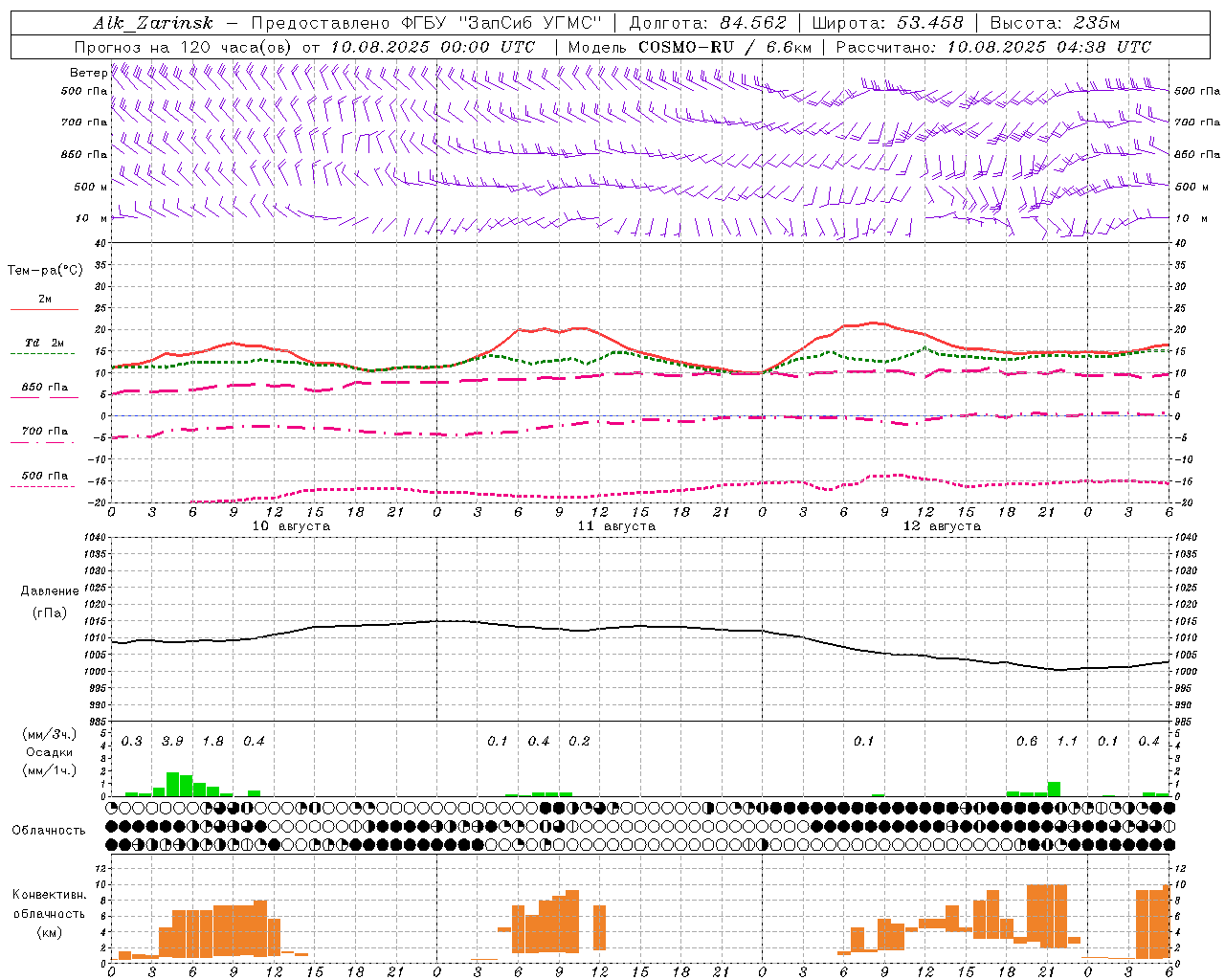1225x980 pixels.
Task: Click the red 2м temperature legend line
Action: 44,309
